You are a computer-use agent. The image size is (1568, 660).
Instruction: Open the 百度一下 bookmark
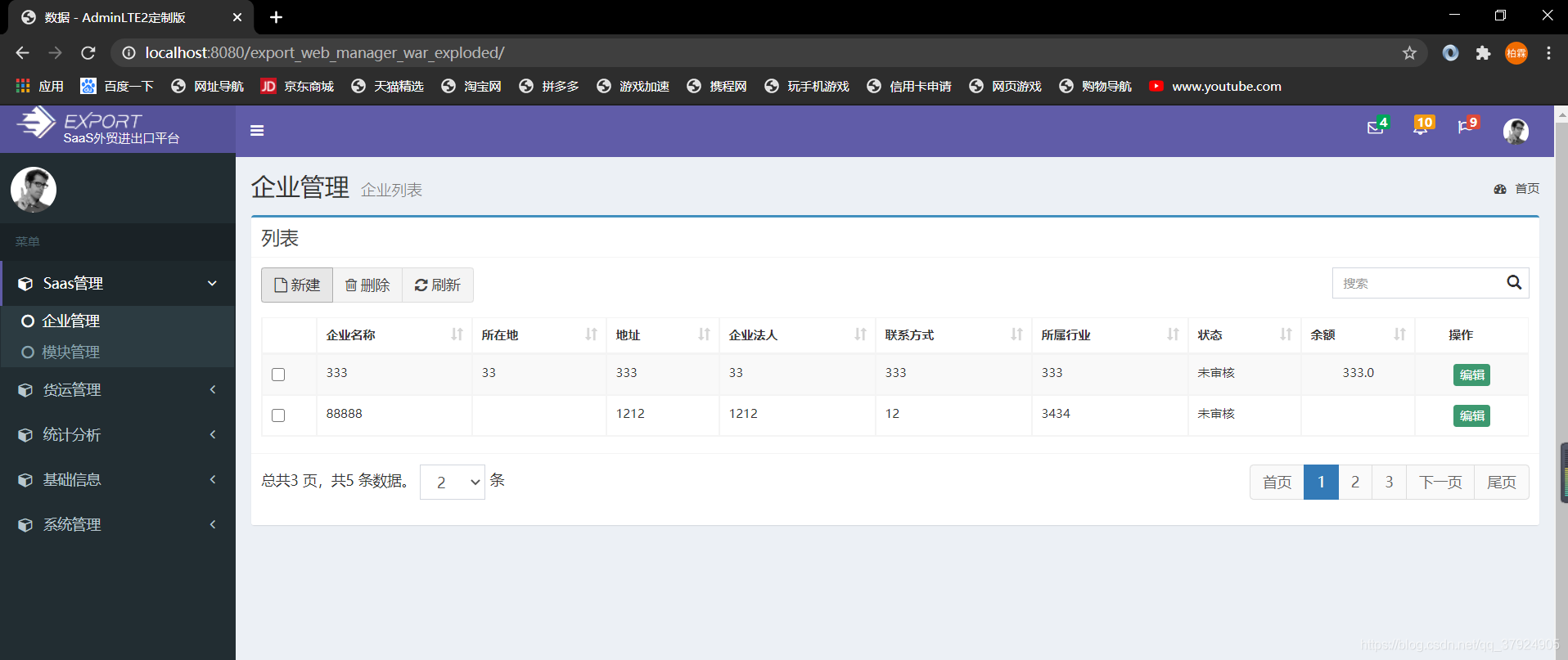tap(117, 86)
